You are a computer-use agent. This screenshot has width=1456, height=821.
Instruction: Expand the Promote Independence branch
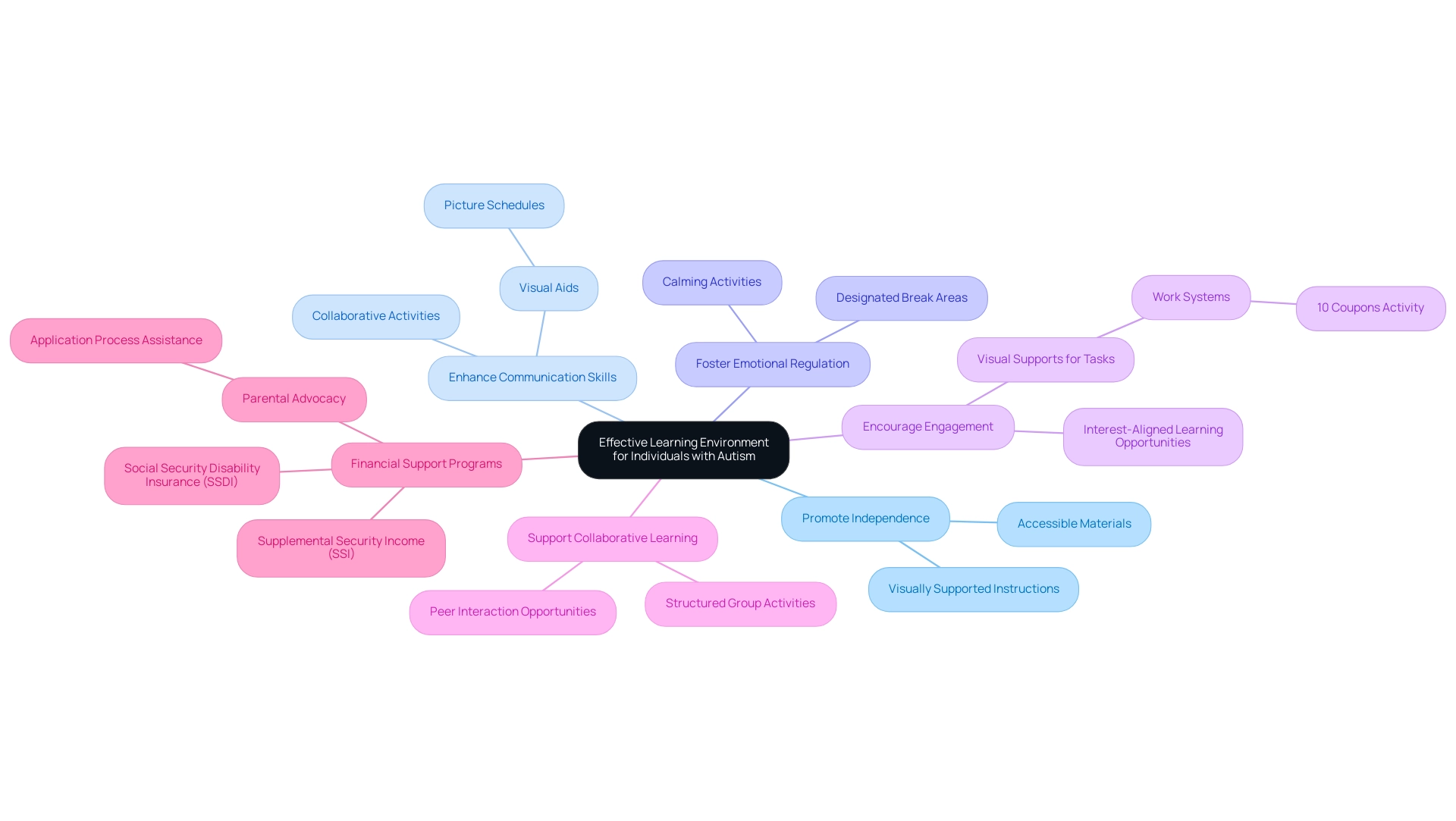tap(864, 517)
